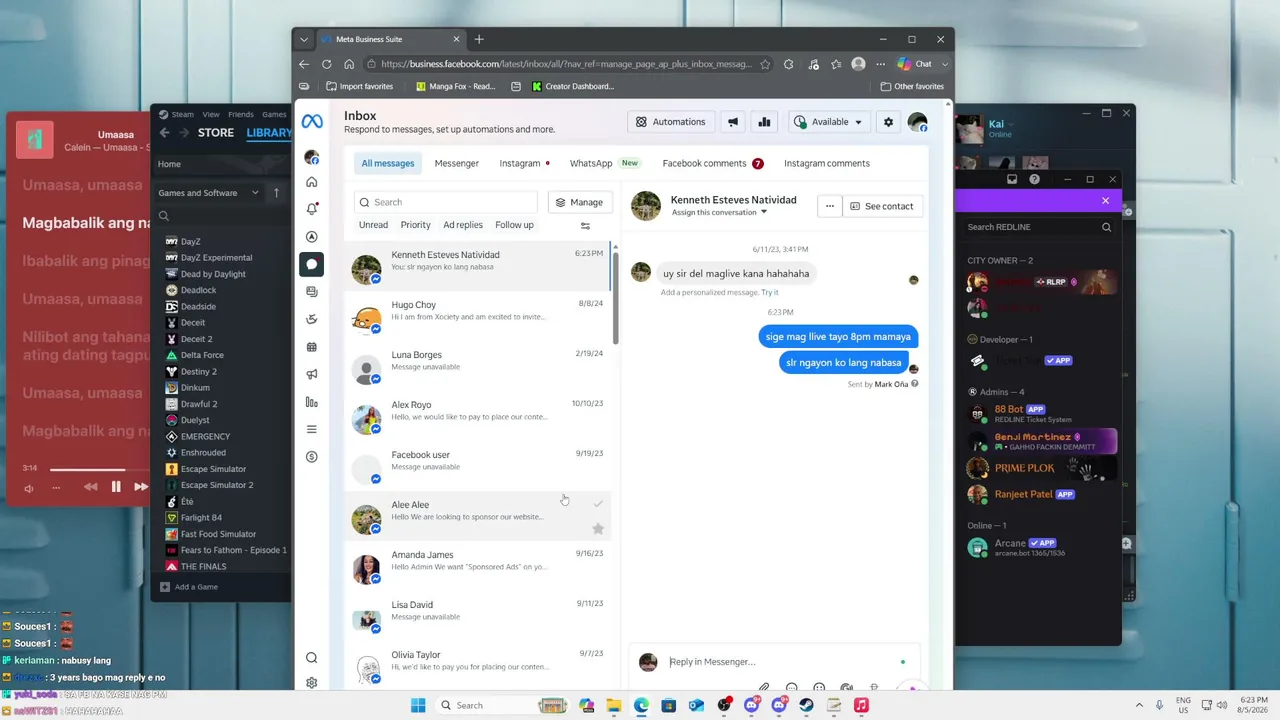Select the All messages tab
1280x720 pixels.
388,163
